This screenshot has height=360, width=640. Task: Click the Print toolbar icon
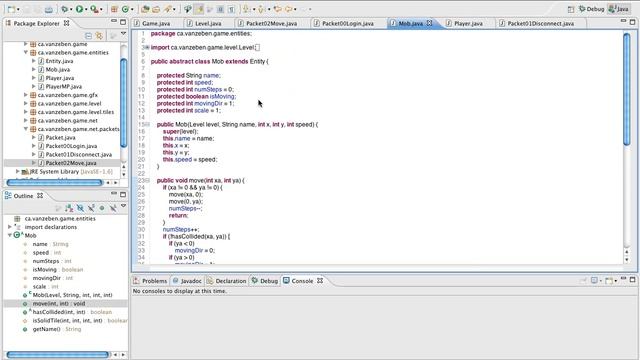point(49,9)
